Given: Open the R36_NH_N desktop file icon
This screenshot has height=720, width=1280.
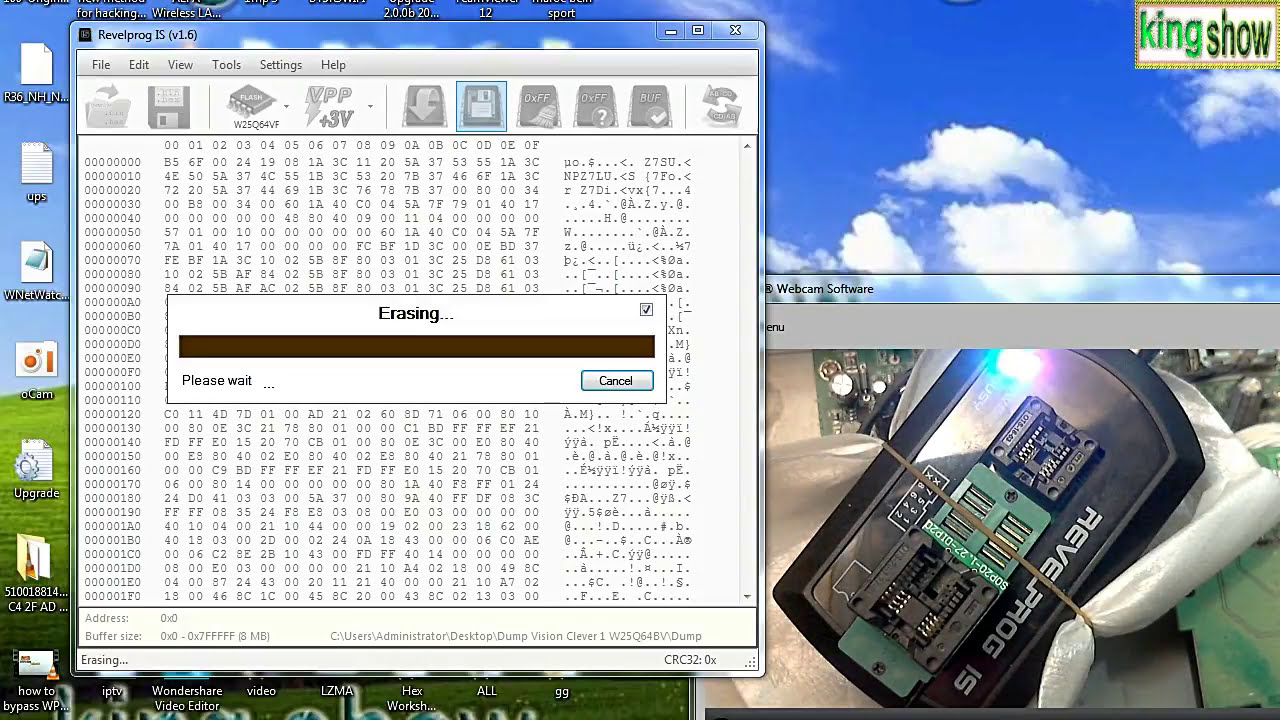Looking at the screenshot, I should [37, 73].
